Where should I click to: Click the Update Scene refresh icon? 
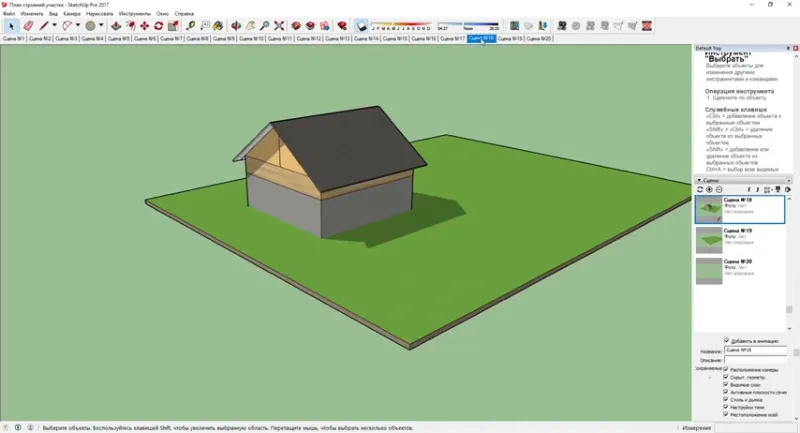[700, 190]
